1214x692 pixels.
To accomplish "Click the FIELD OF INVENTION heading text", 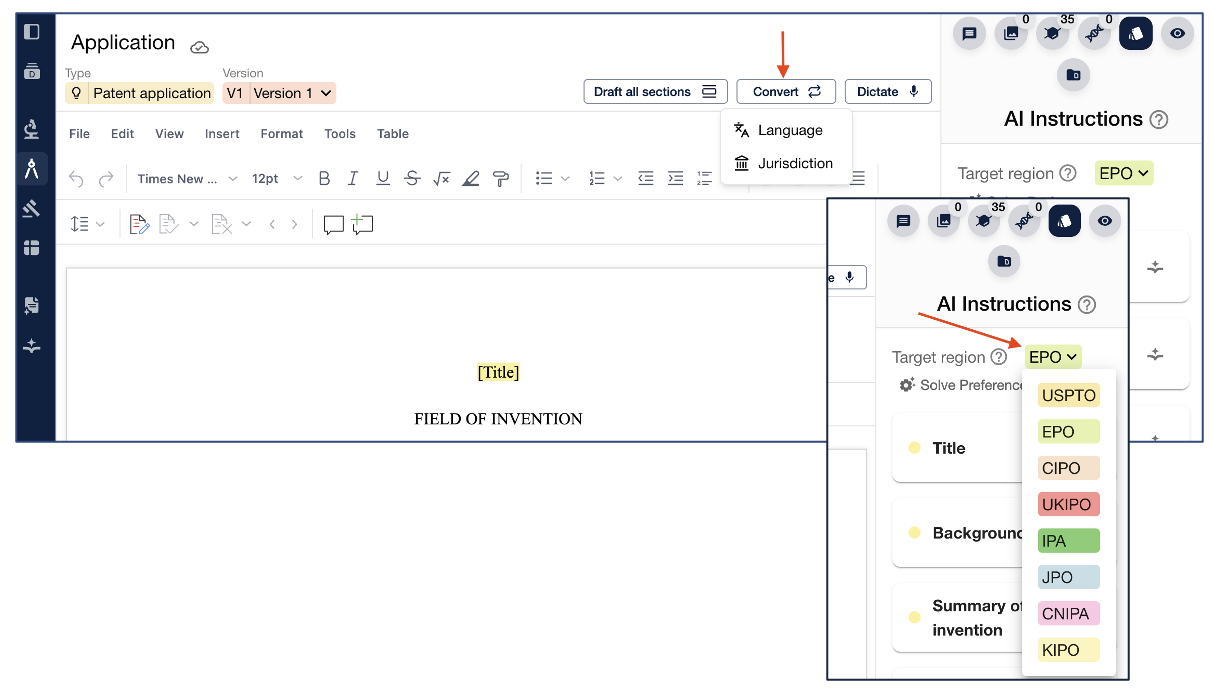I will pyautogui.click(x=498, y=418).
